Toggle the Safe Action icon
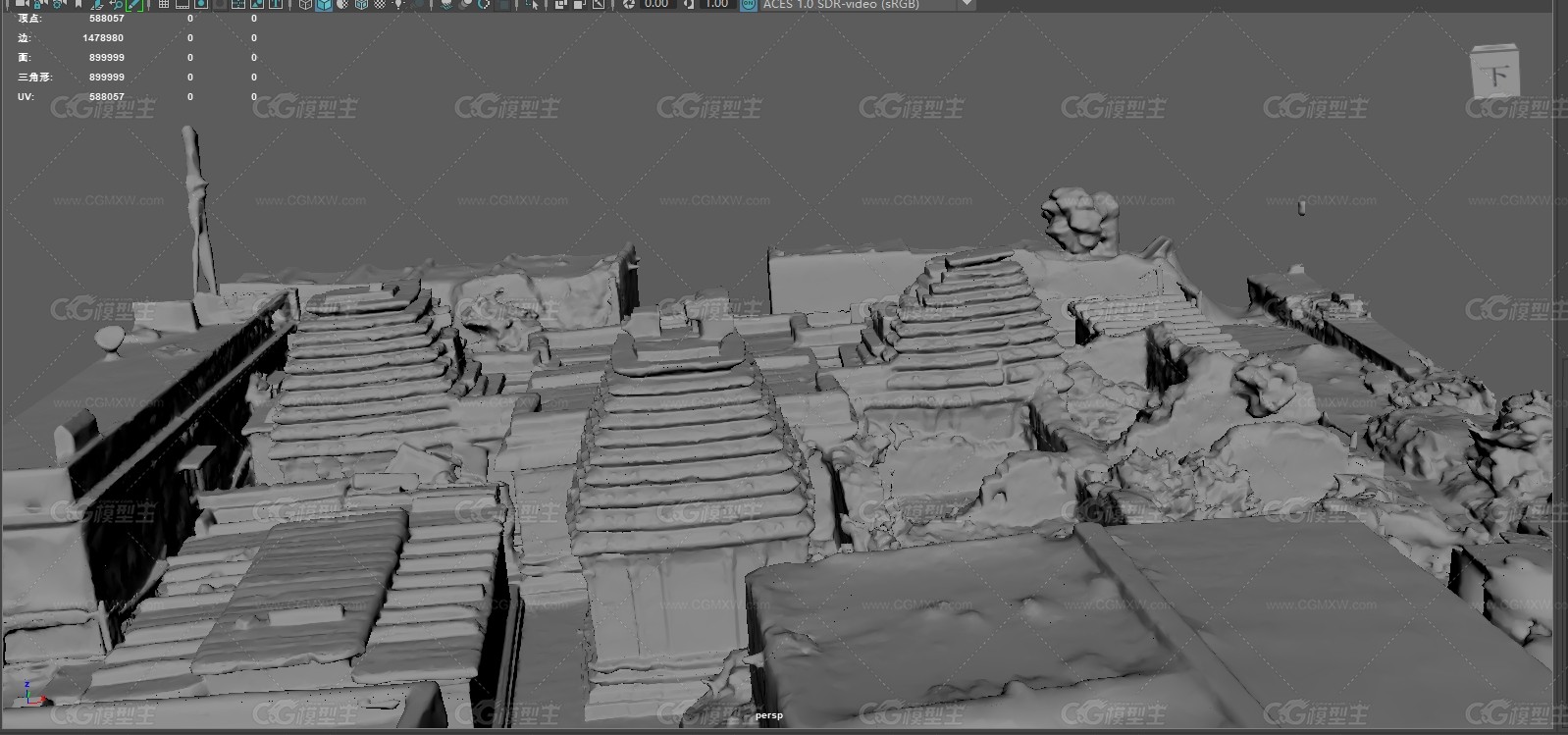 (257, 5)
